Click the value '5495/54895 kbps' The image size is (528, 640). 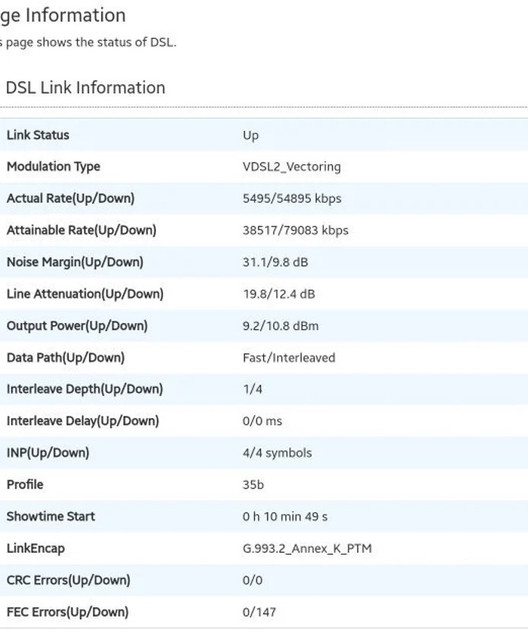coord(292,199)
